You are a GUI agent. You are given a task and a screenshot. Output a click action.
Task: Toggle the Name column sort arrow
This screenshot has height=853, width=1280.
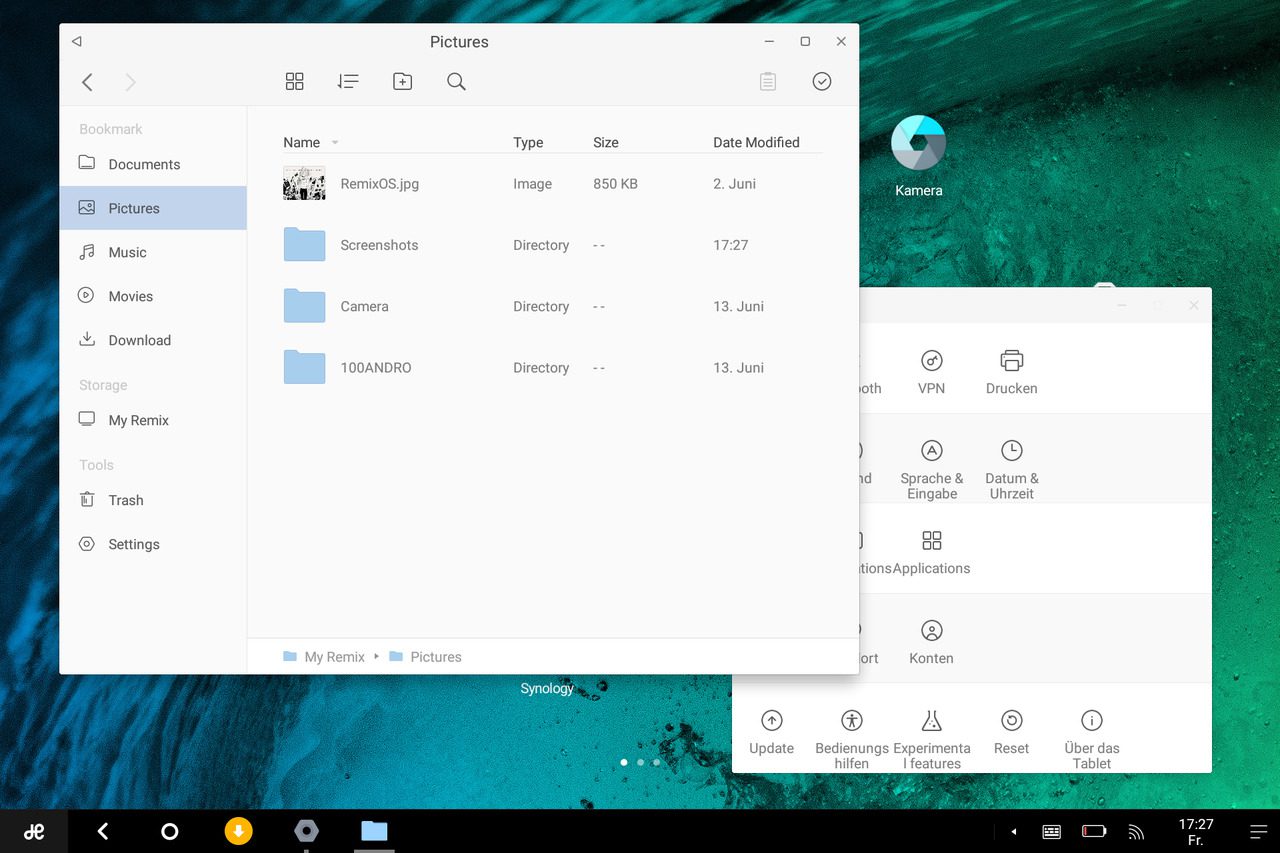335,143
